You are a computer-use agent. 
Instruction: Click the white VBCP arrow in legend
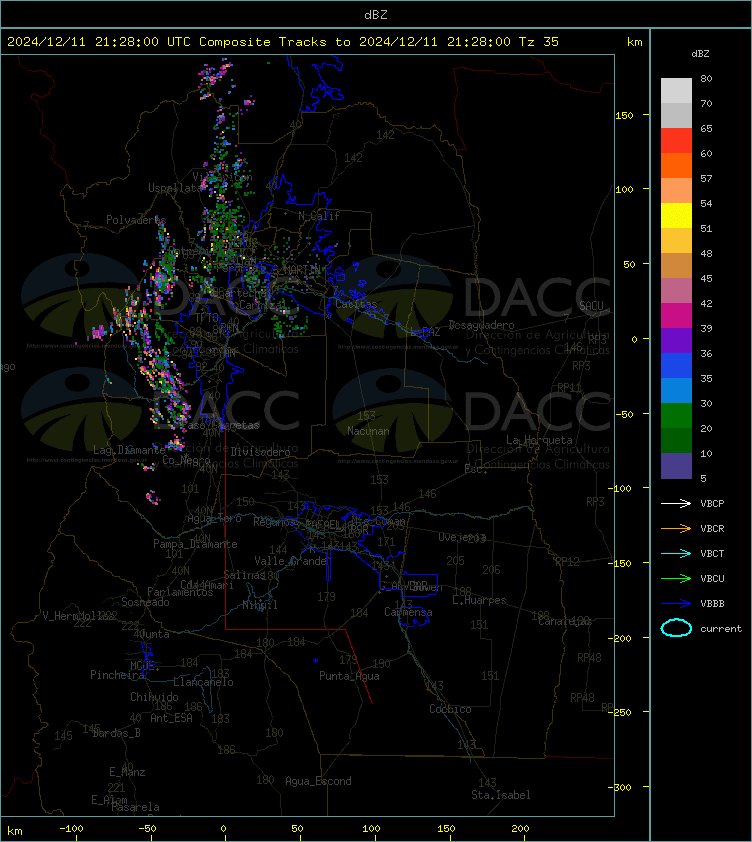click(x=676, y=503)
